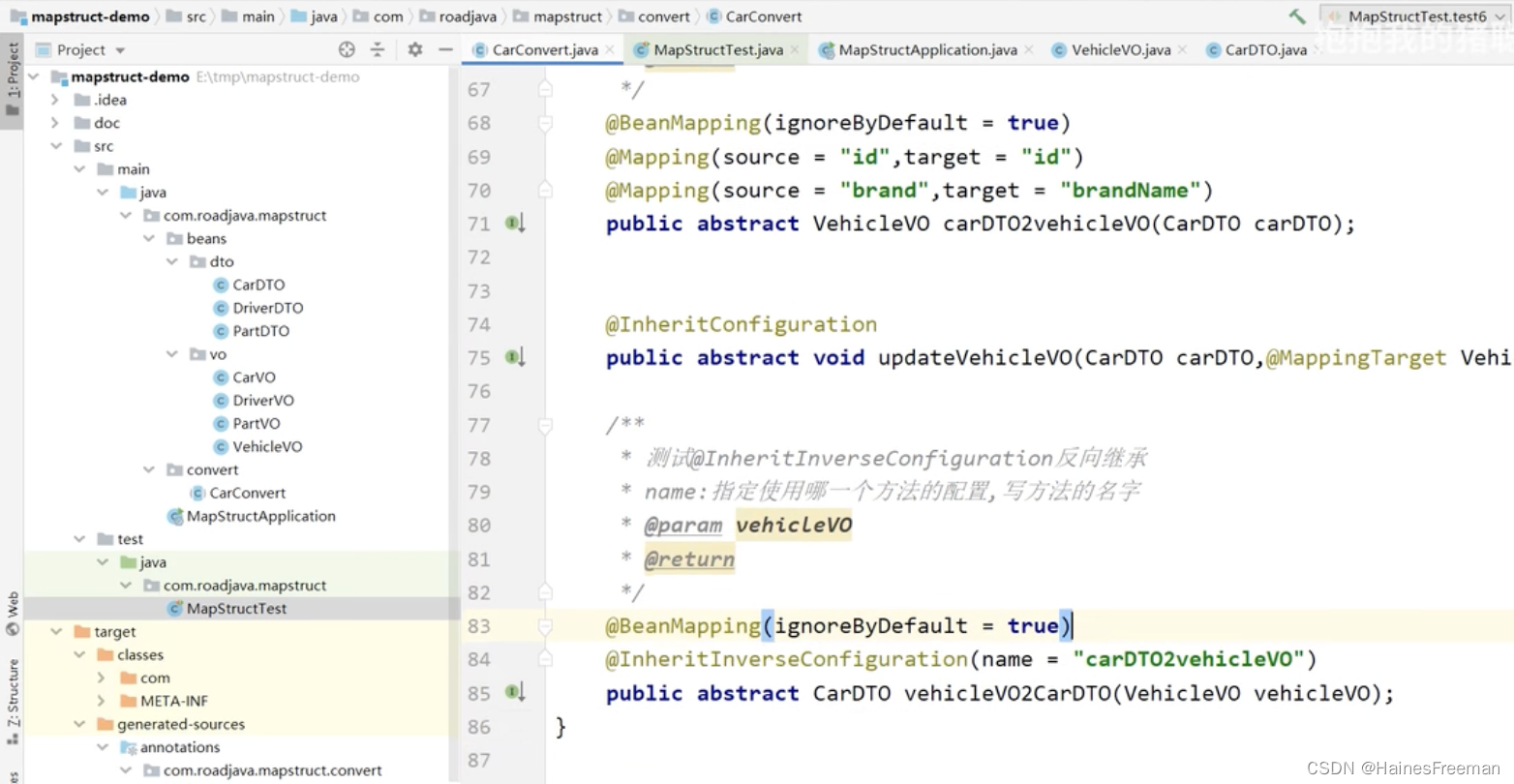Click implemented-method gutter icon on line 71
Screen dimensions: 1514x784
pyautogui.click(x=515, y=224)
